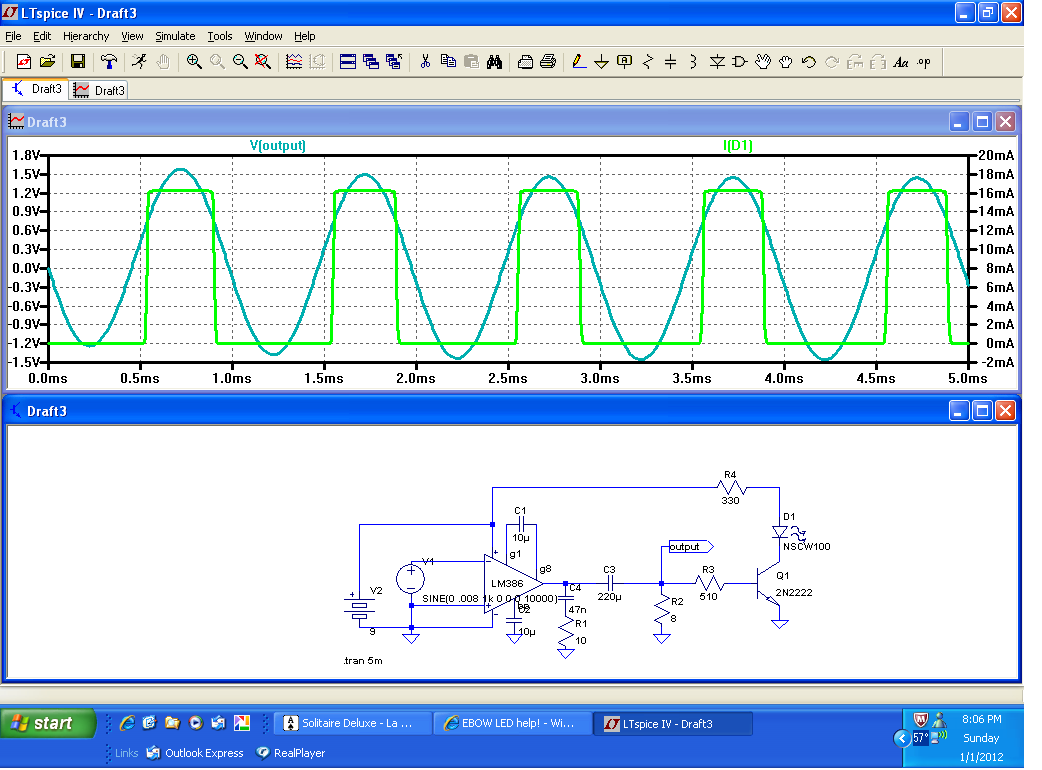Cascade windows using the toolbar icon
This screenshot has width=1042, height=770.
tap(371, 62)
